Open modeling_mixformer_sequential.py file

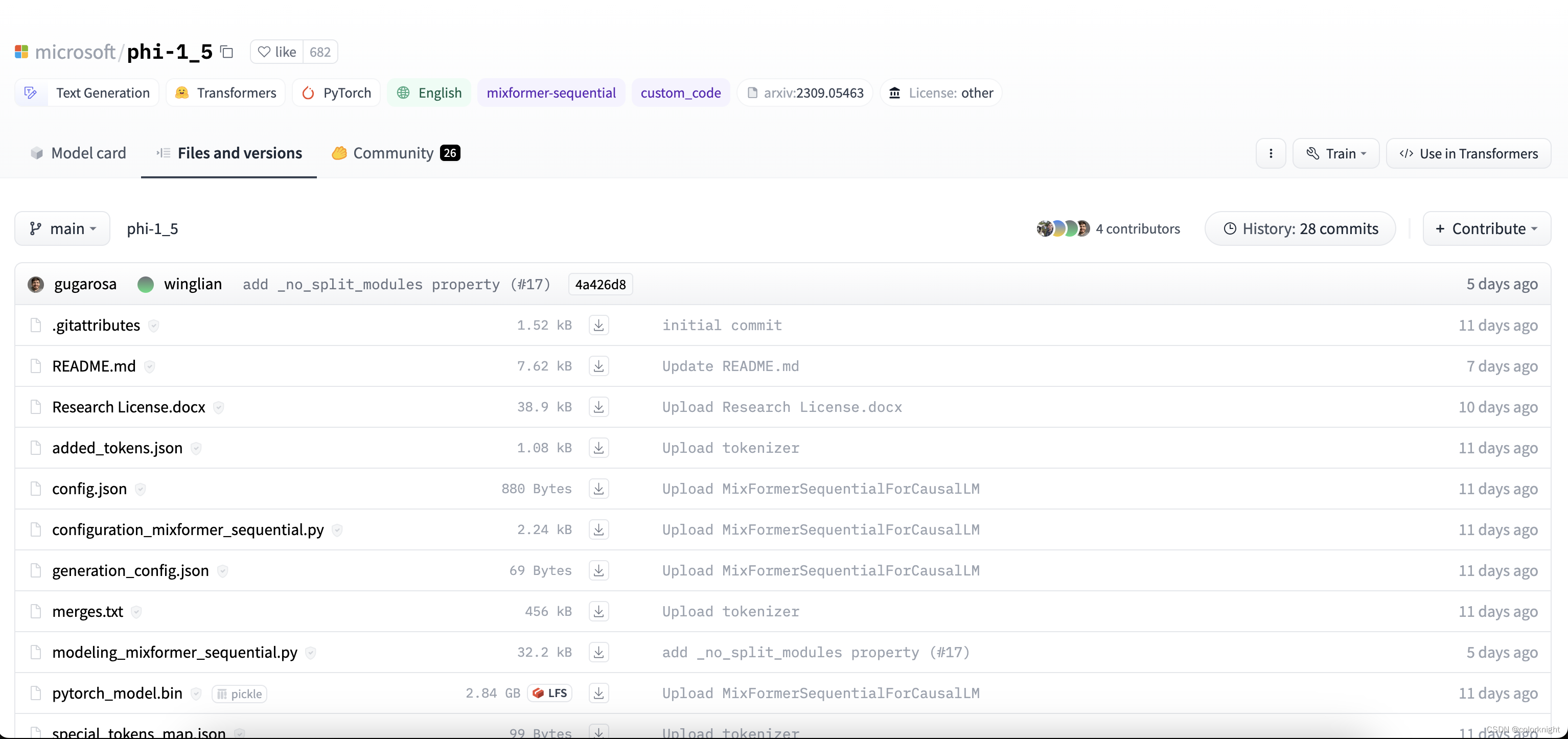tap(175, 653)
